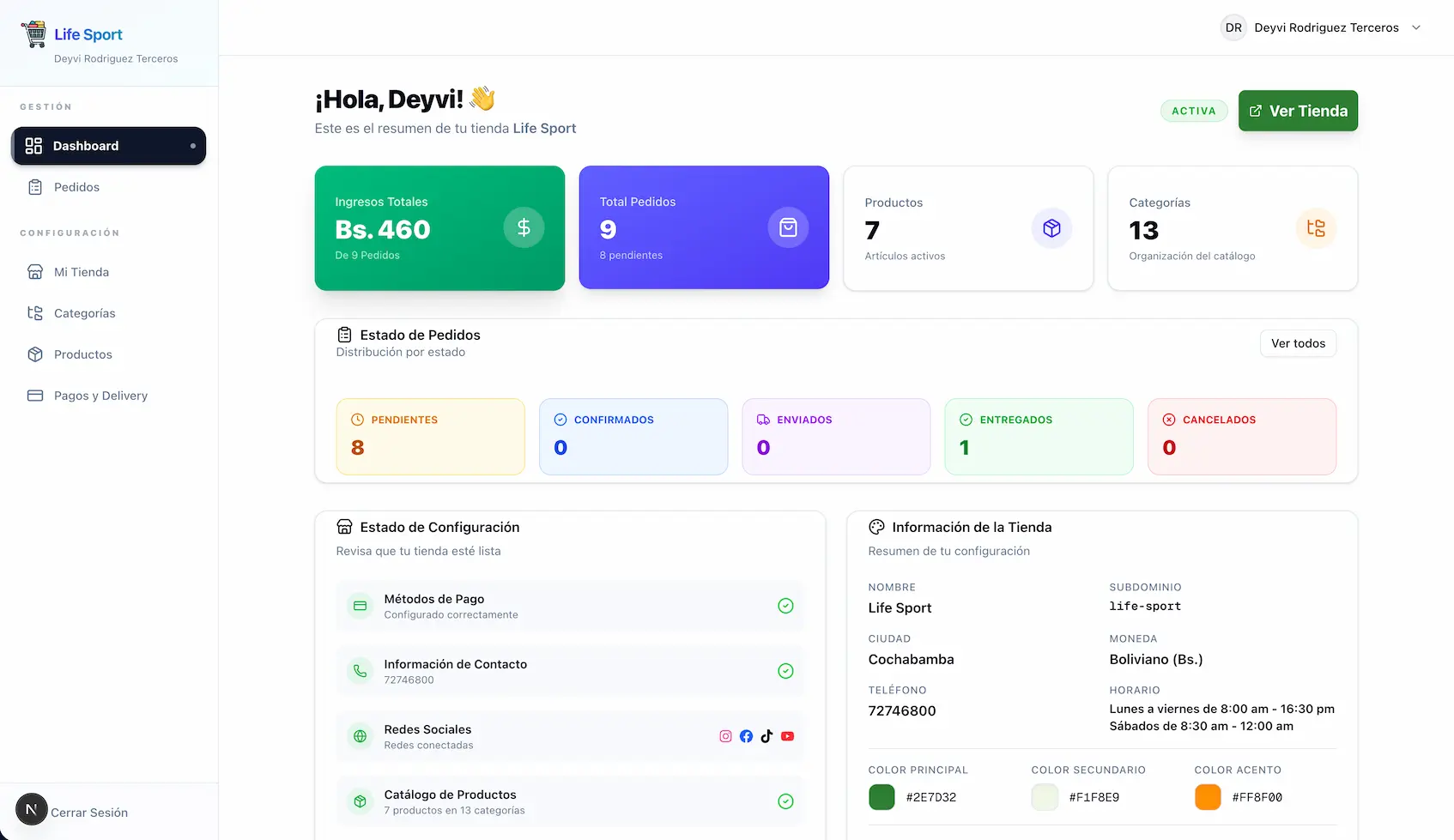This screenshot has height=840, width=1454.
Task: Click the check icon in Confirmados card
Action: click(x=560, y=420)
